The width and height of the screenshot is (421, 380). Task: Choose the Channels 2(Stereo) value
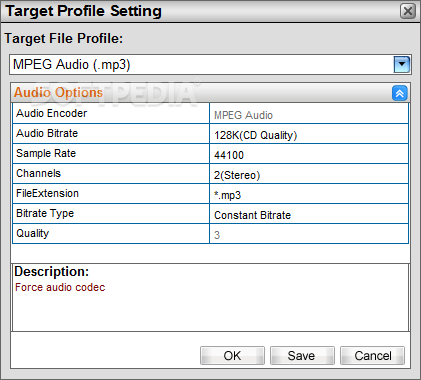pos(309,174)
